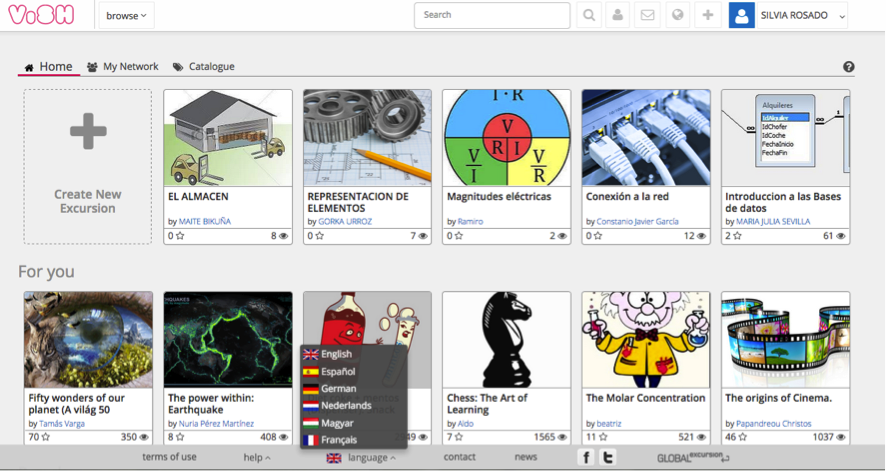Open the Facebook page icon

click(587, 457)
